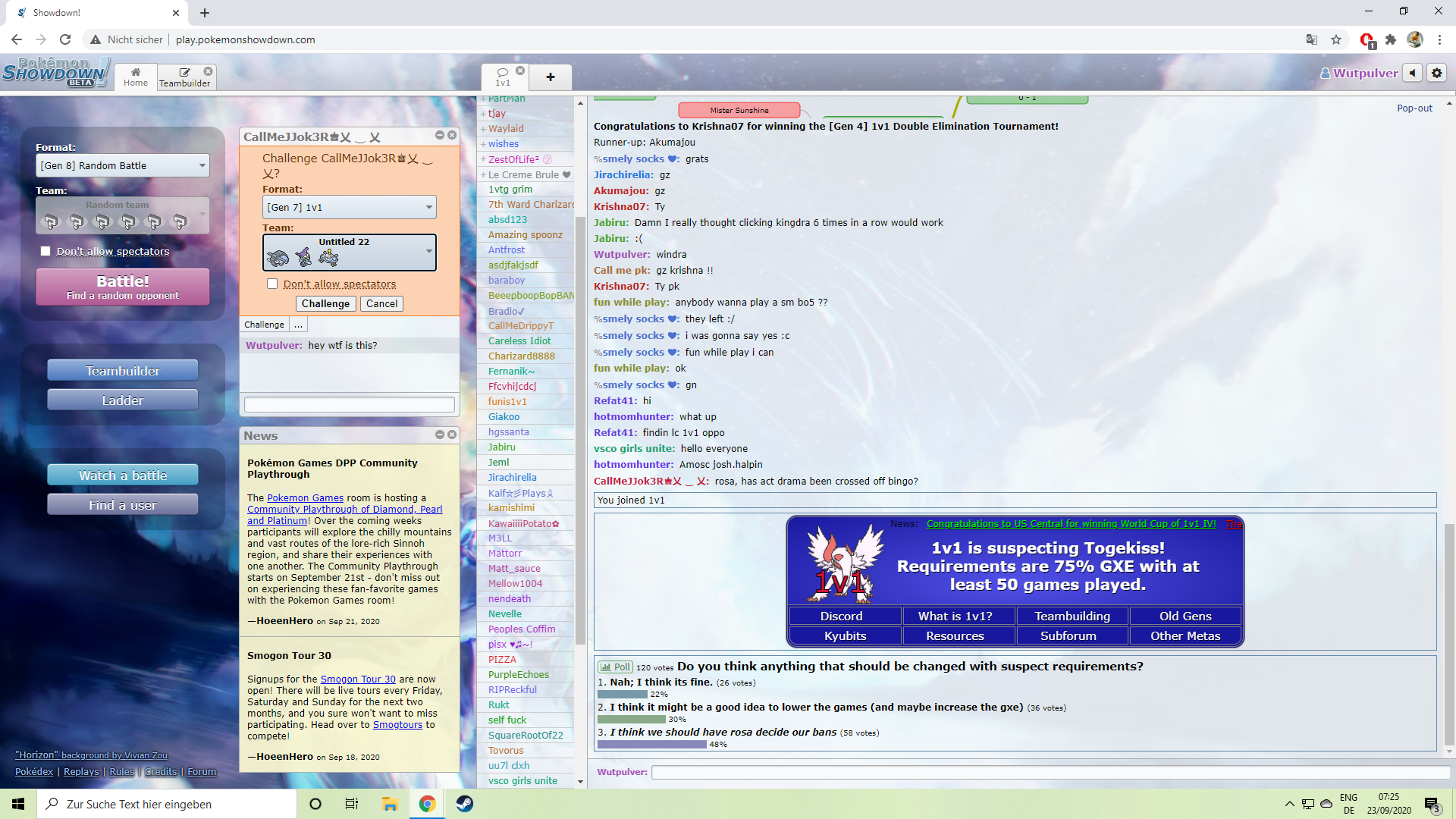The width and height of the screenshot is (1456, 819).
Task: Open the Old Gens button
Action: click(1185, 617)
